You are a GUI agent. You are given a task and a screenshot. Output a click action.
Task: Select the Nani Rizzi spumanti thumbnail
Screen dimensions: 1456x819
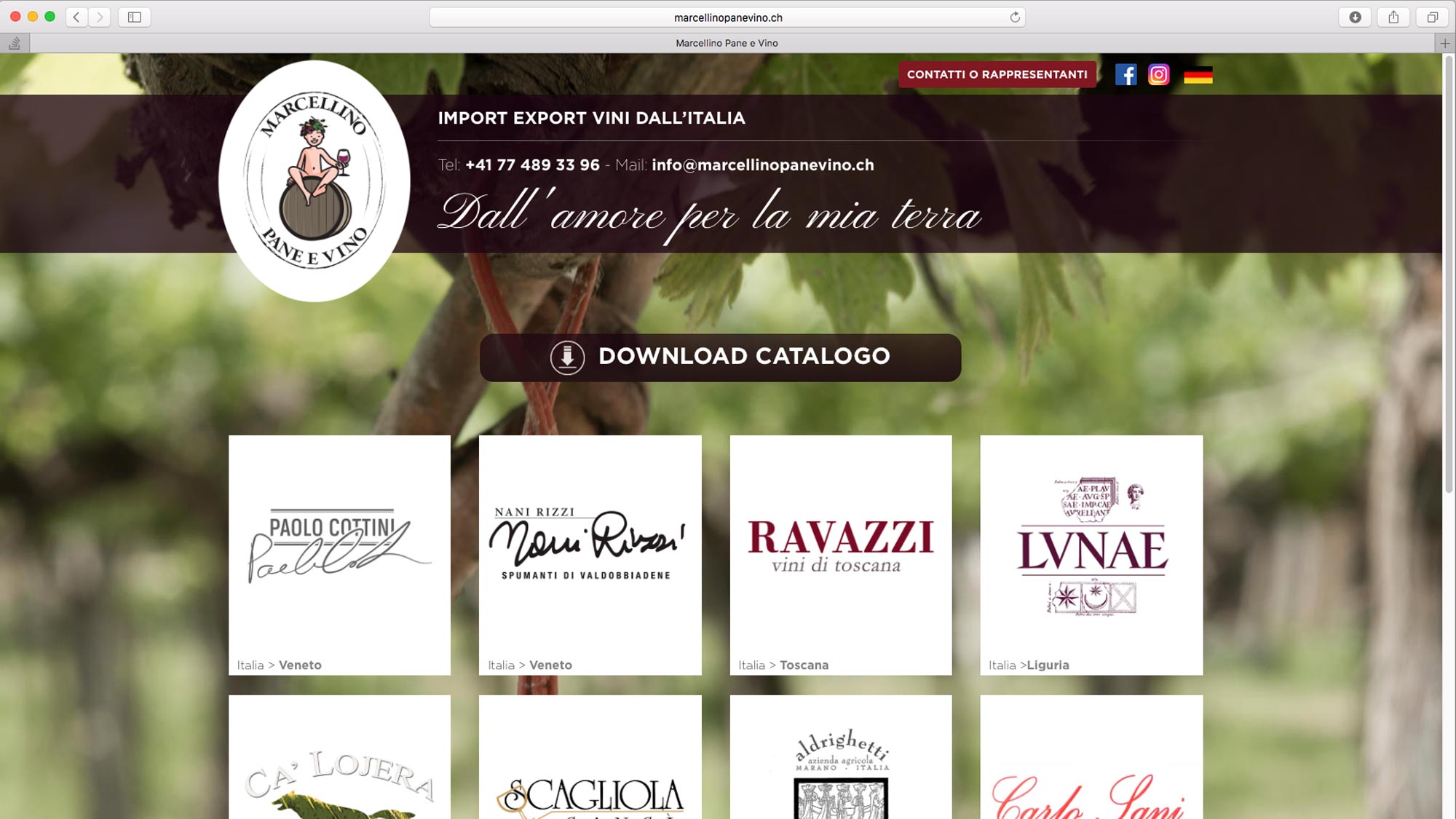pyautogui.click(x=590, y=553)
